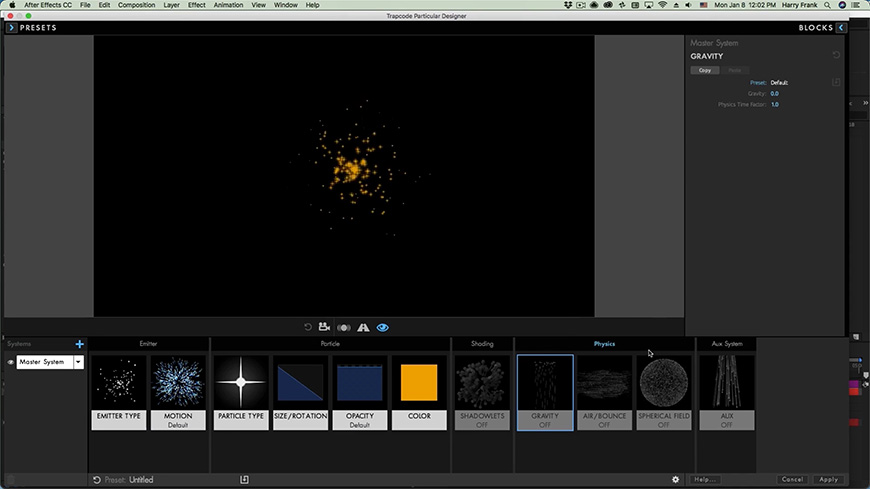Open the After Effects CC menu

(x=48, y=5)
